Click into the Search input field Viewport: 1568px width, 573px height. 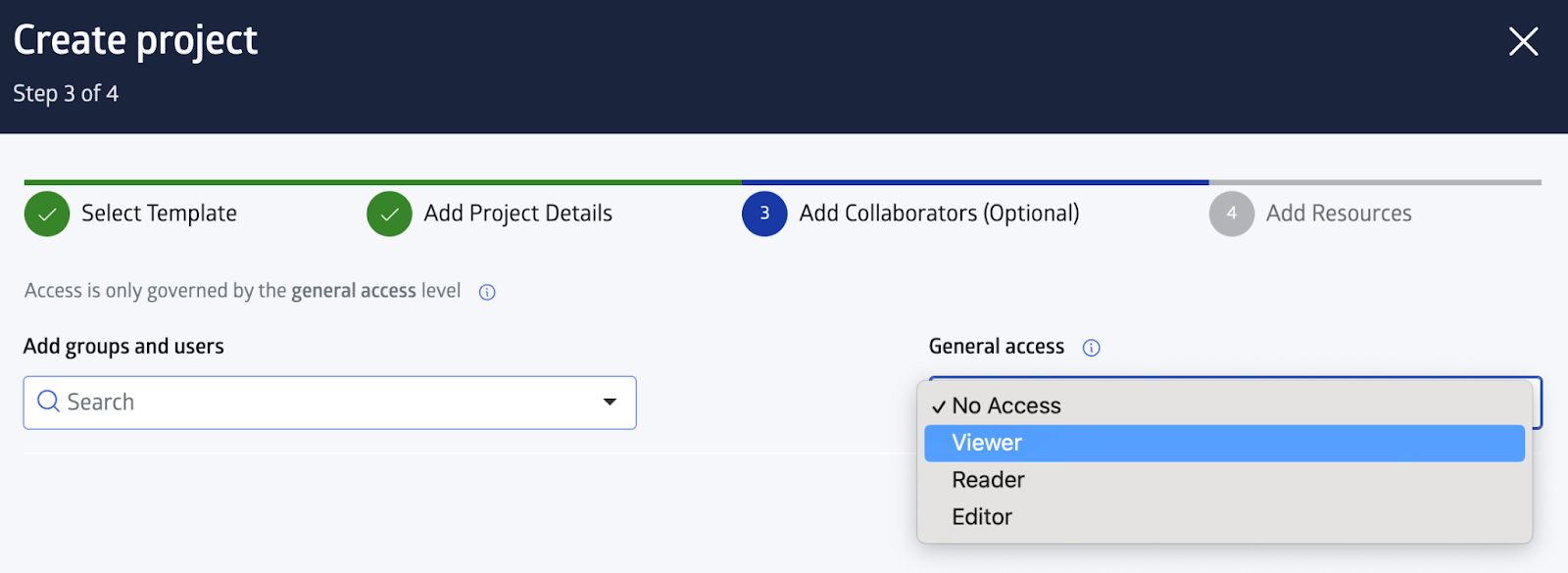329,403
